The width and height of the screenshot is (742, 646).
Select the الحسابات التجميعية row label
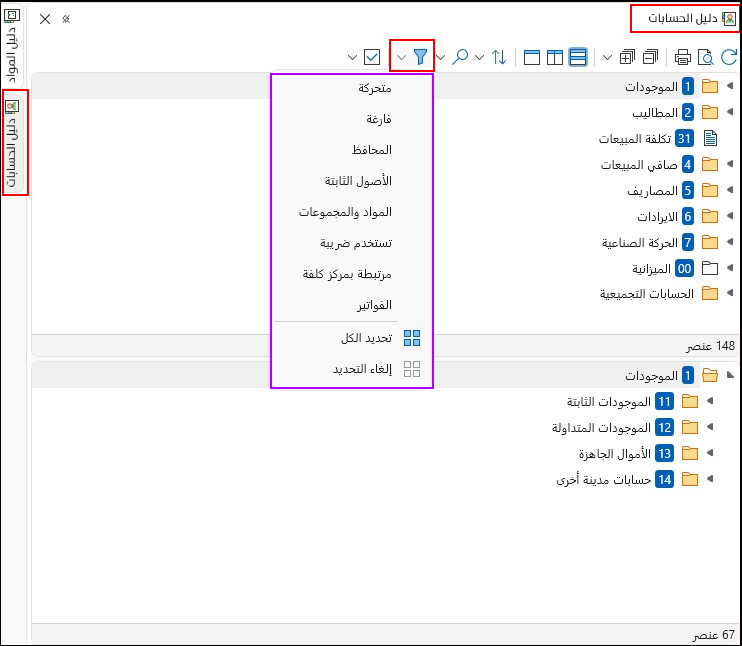(647, 294)
